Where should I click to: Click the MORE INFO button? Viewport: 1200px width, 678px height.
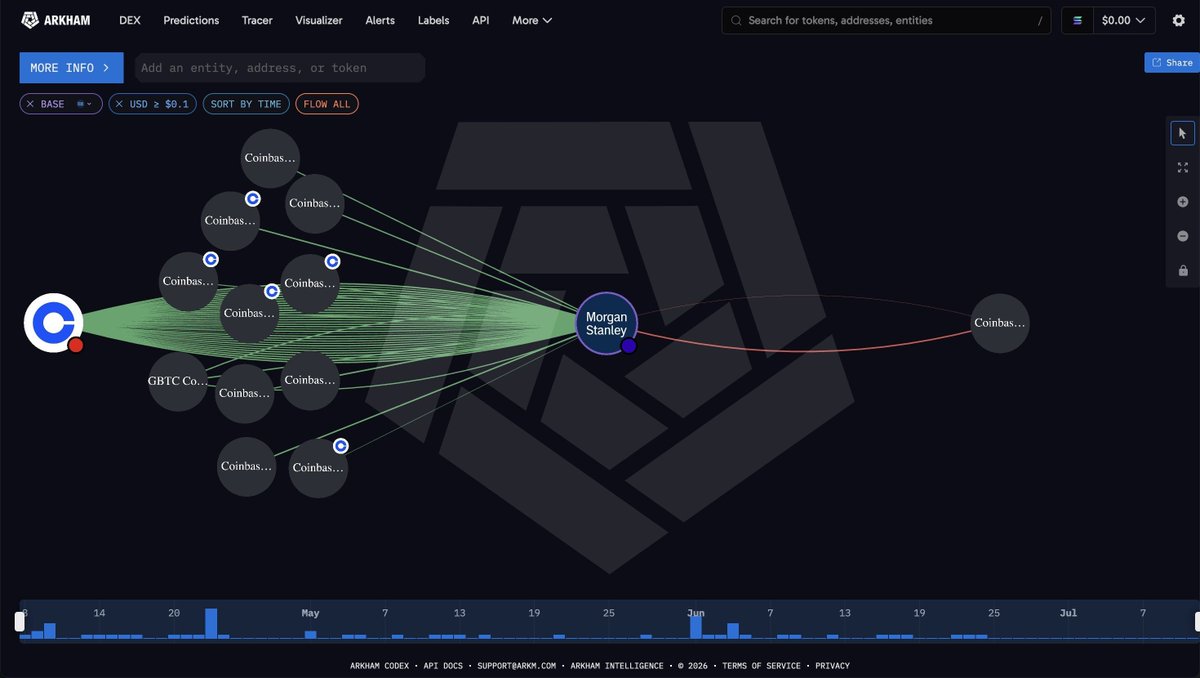(x=71, y=68)
